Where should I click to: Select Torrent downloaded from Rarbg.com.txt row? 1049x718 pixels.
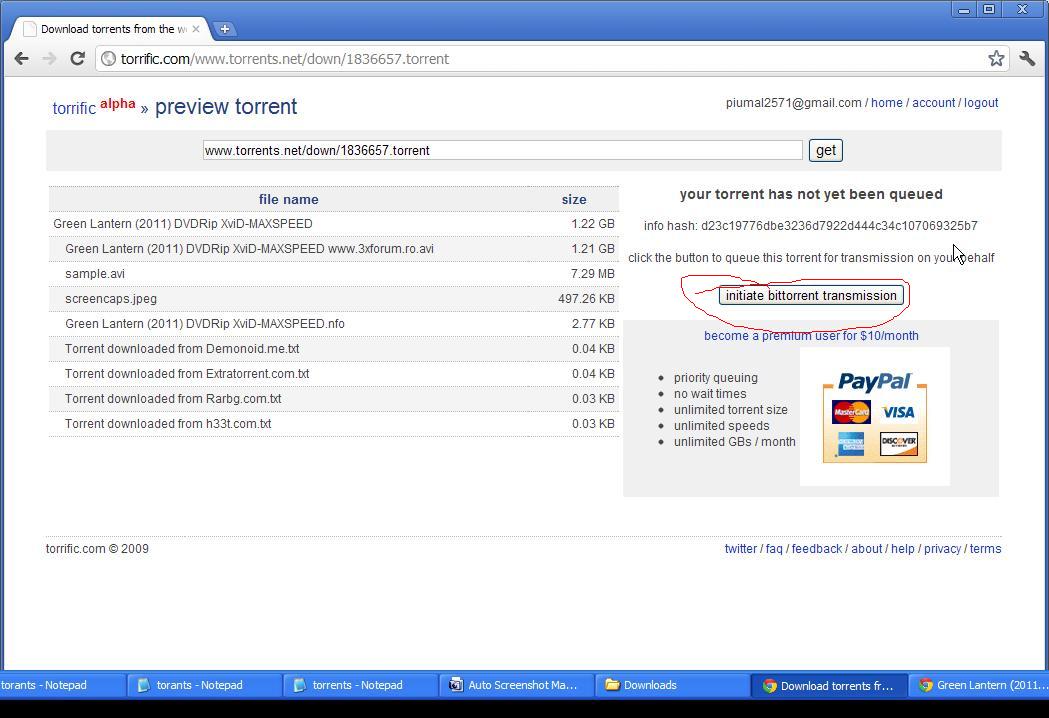(333, 399)
